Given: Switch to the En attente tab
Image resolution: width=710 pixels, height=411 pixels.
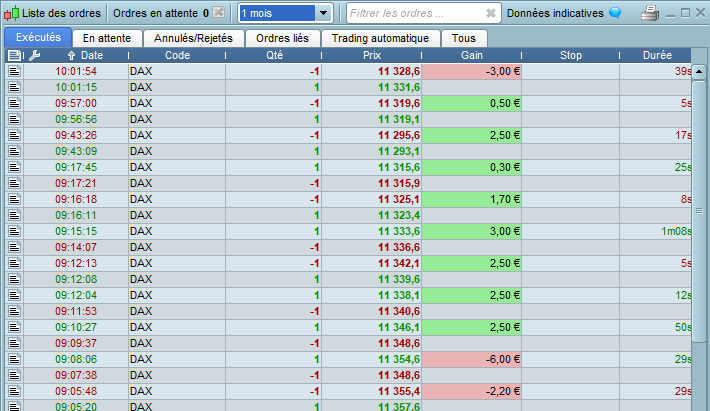Looking at the screenshot, I should point(107,38).
